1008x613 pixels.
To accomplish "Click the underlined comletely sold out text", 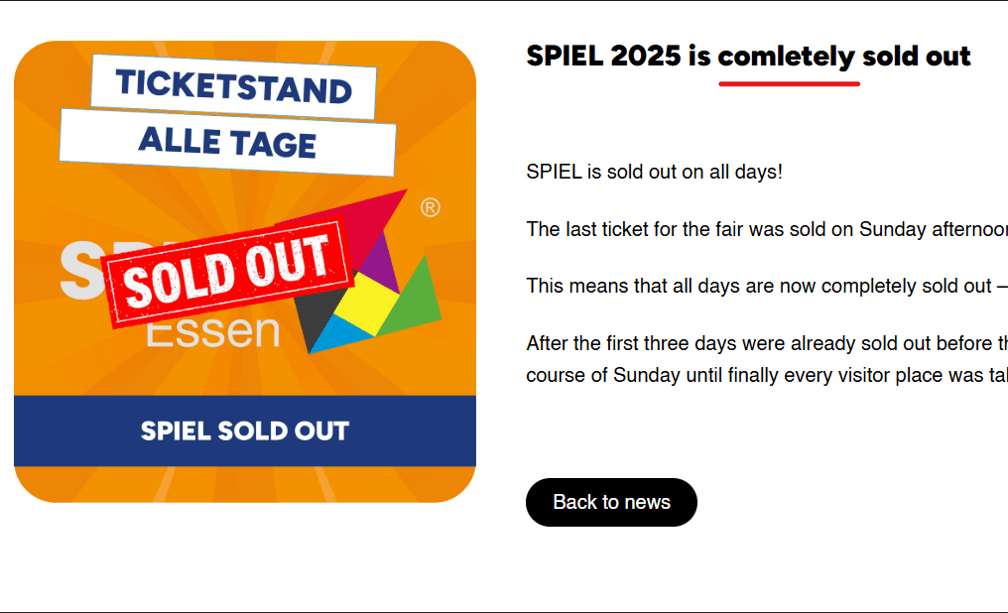I will click(845, 56).
